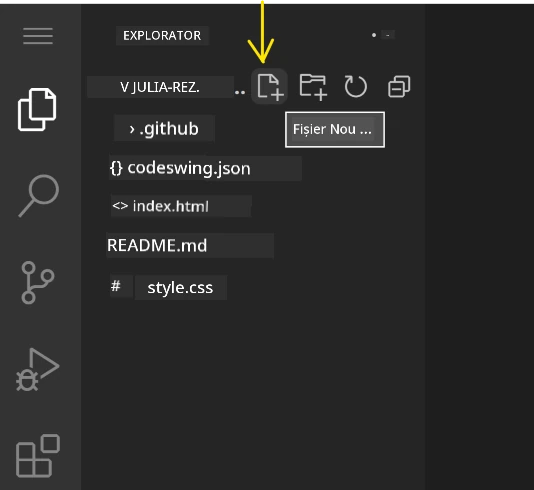Click the EXPLORATOR panel title

pos(162,35)
